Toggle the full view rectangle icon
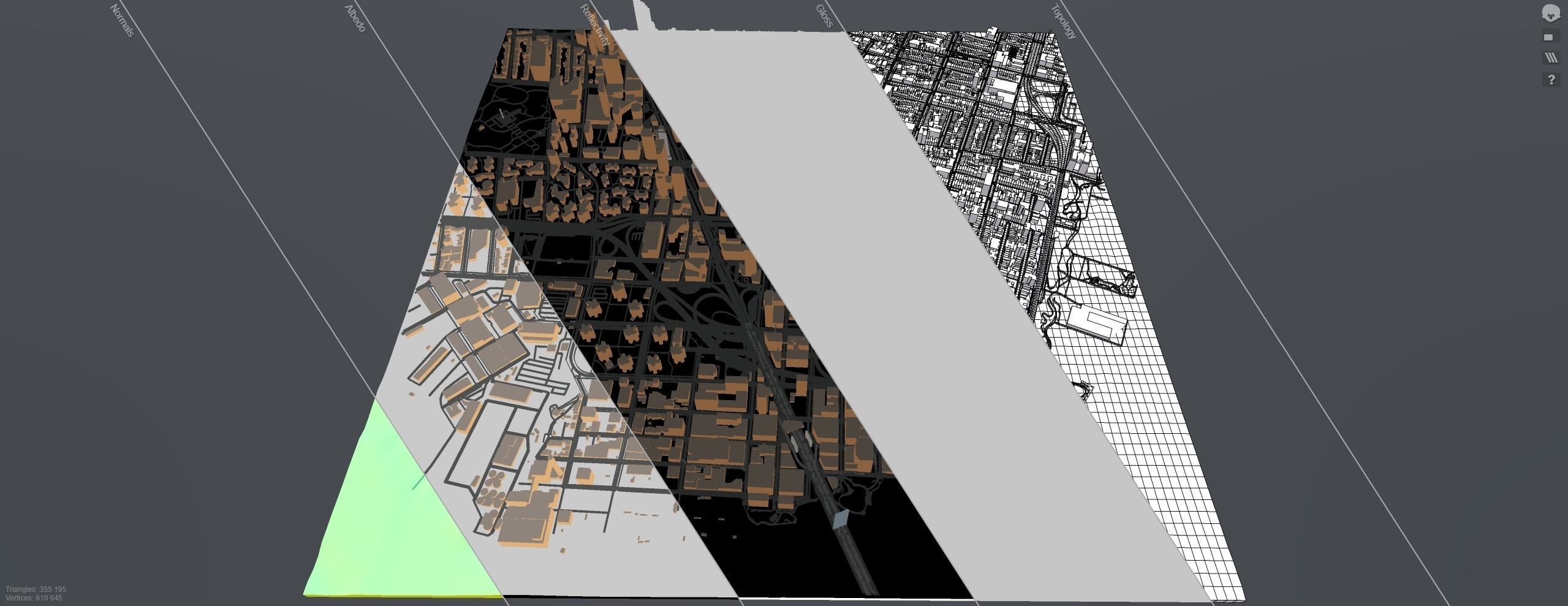The width and height of the screenshot is (1568, 606). [x=1551, y=37]
